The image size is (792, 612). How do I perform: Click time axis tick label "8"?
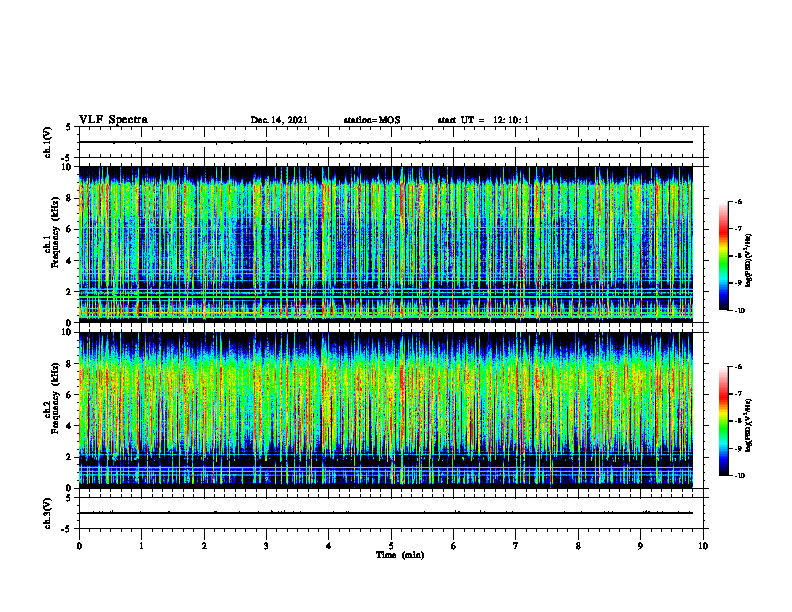click(578, 546)
